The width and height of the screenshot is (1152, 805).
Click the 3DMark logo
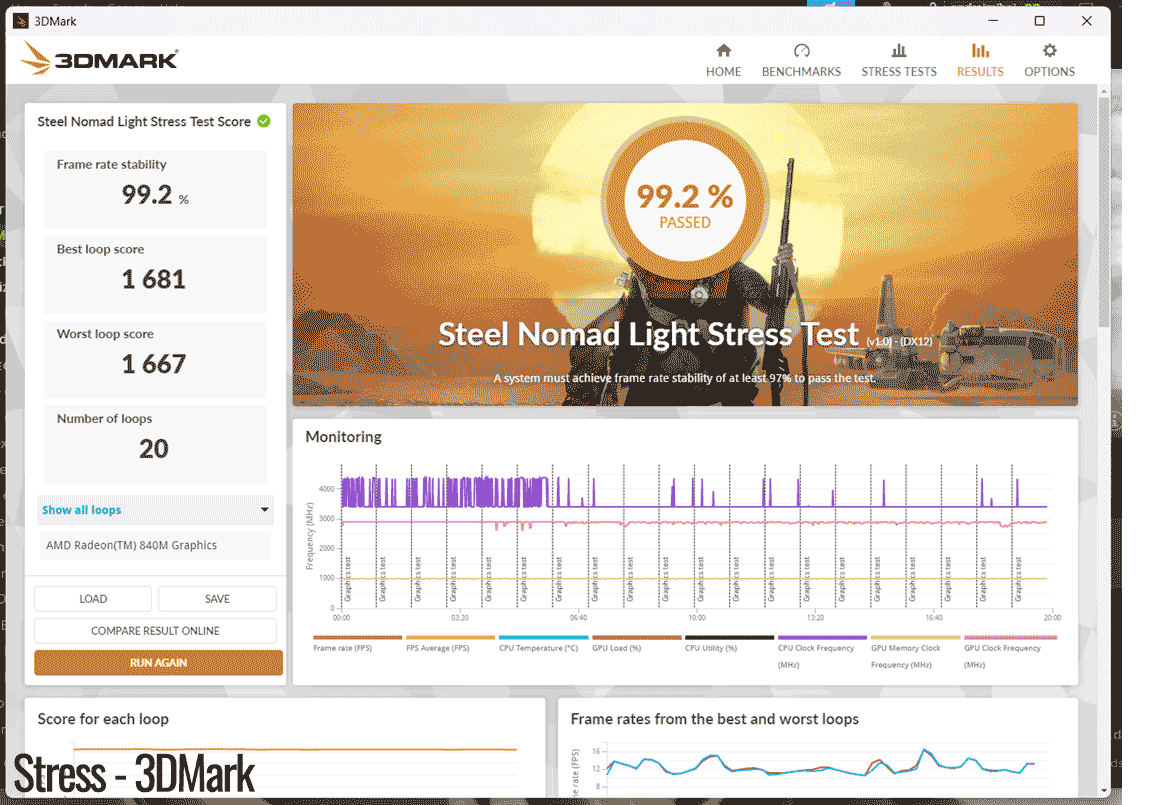[100, 58]
